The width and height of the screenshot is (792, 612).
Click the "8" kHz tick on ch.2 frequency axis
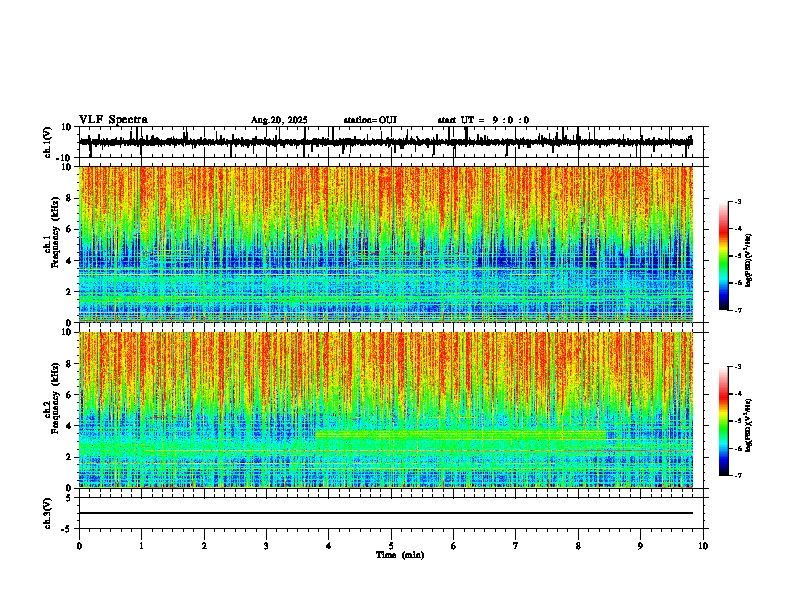click(x=69, y=364)
